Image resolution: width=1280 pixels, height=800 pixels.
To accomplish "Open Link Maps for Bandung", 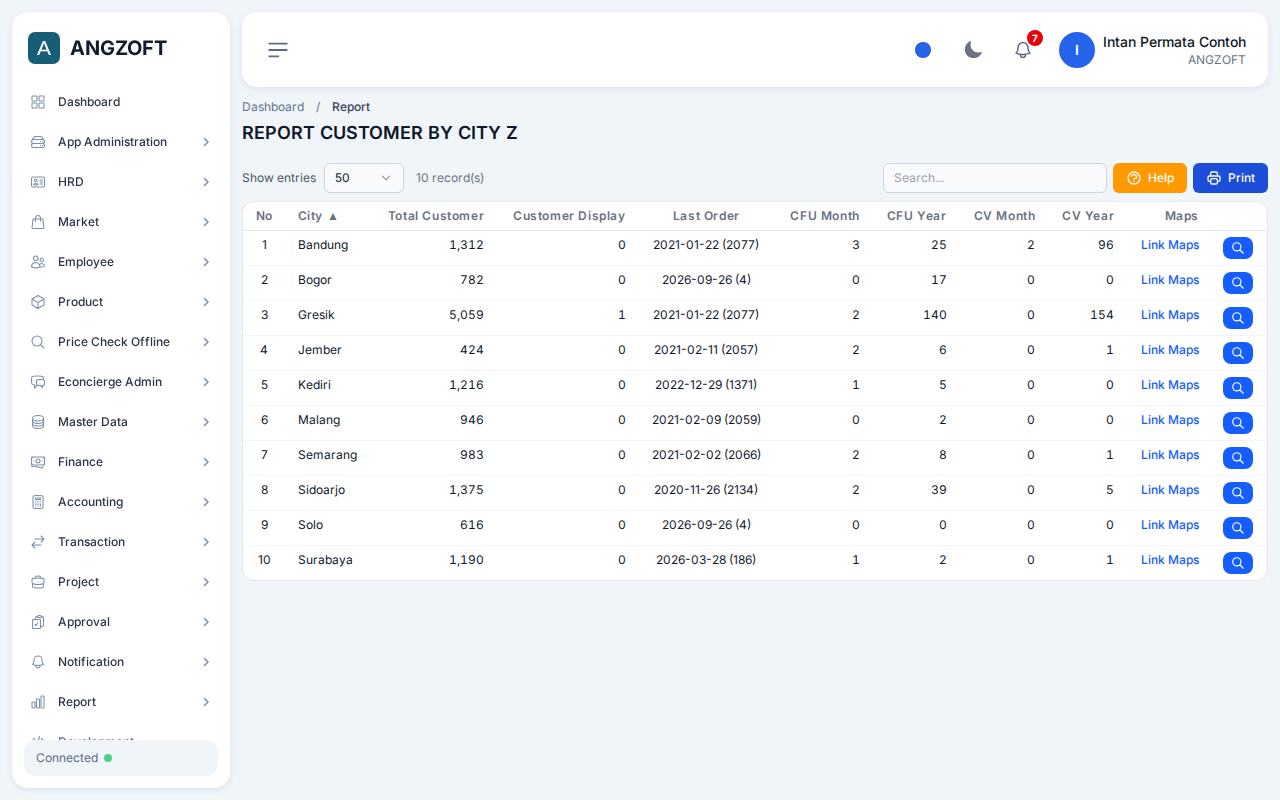I will pyautogui.click(x=1170, y=245).
